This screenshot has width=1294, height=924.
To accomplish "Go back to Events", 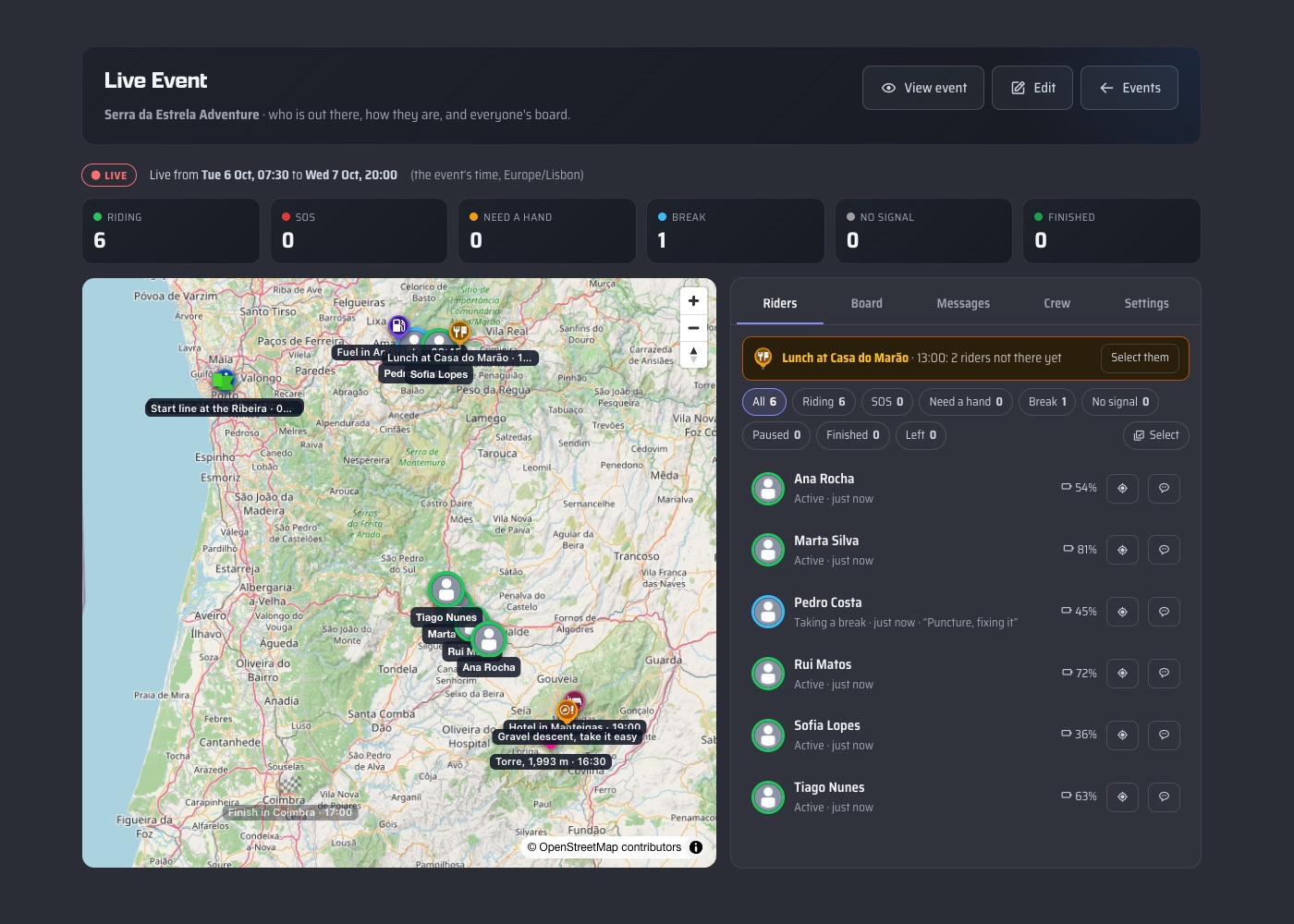I will (1129, 88).
